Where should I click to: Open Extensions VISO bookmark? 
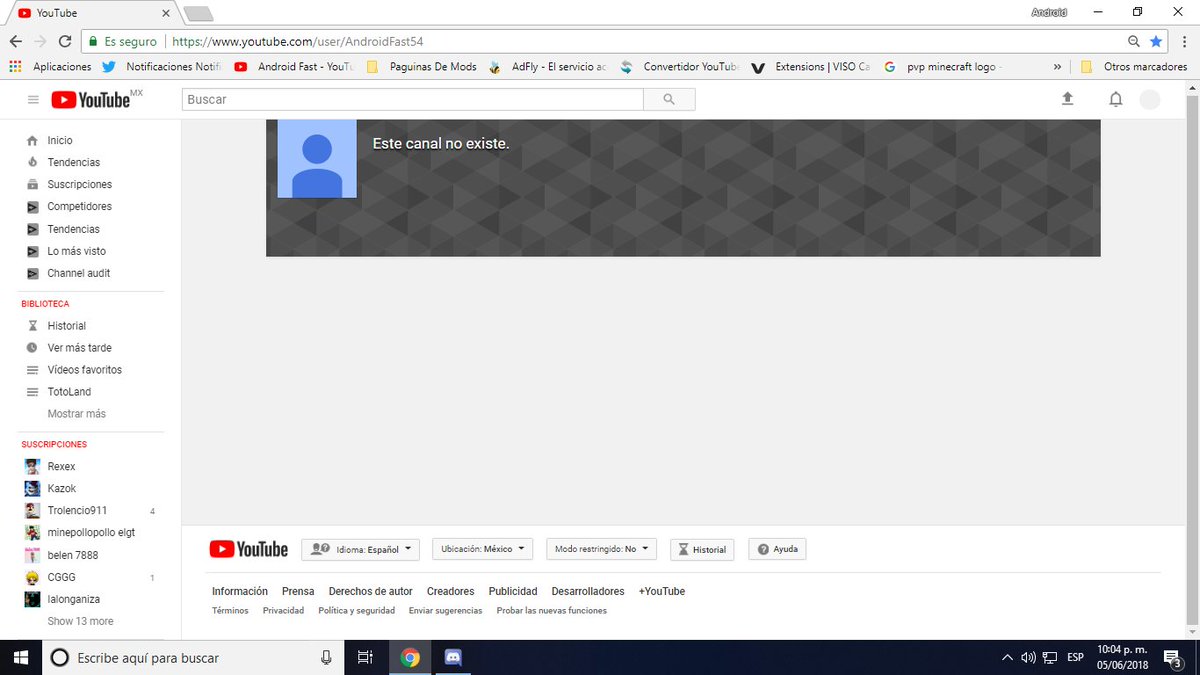812,67
